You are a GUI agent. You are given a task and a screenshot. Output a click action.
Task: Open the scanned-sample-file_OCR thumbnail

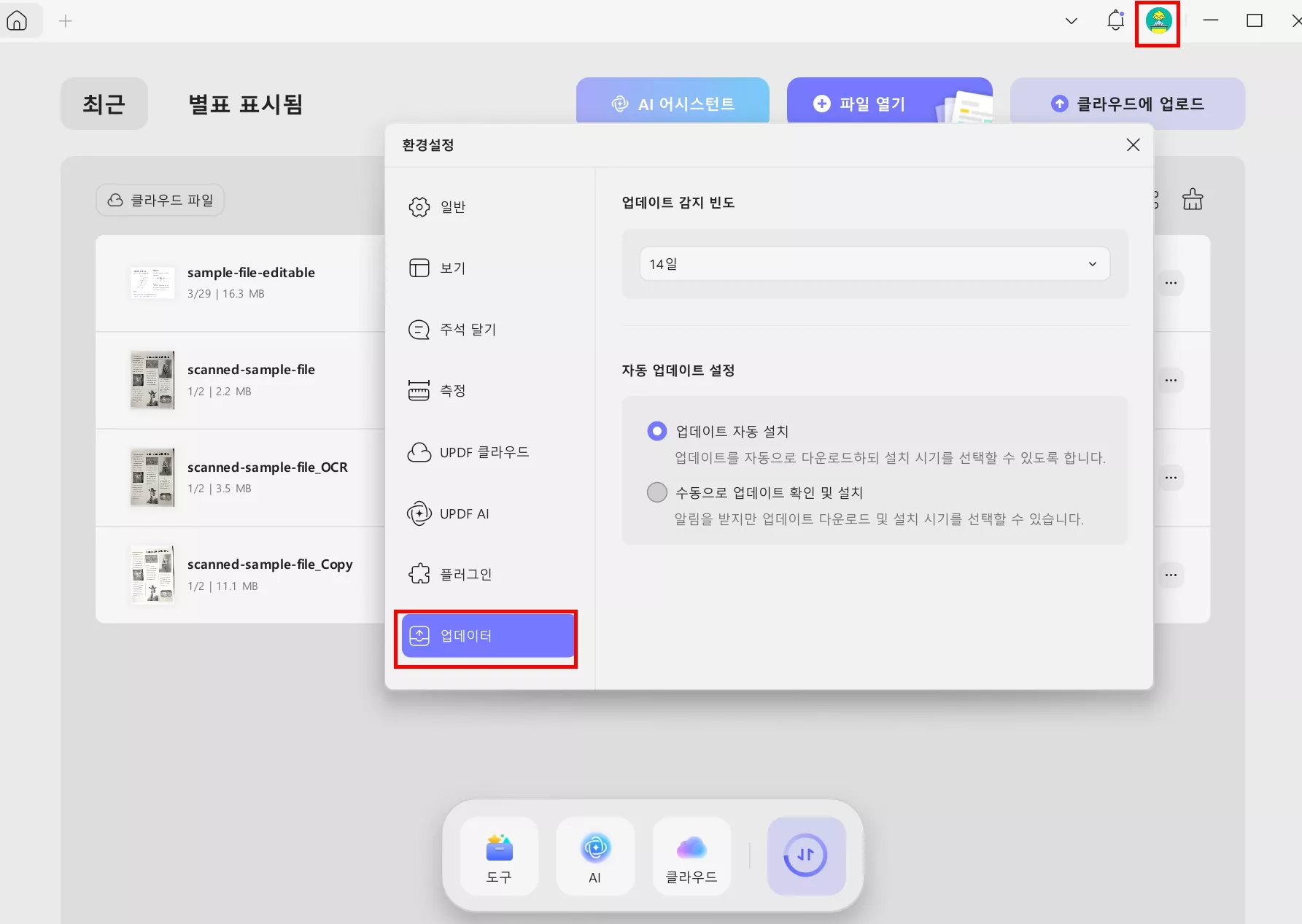coord(152,477)
